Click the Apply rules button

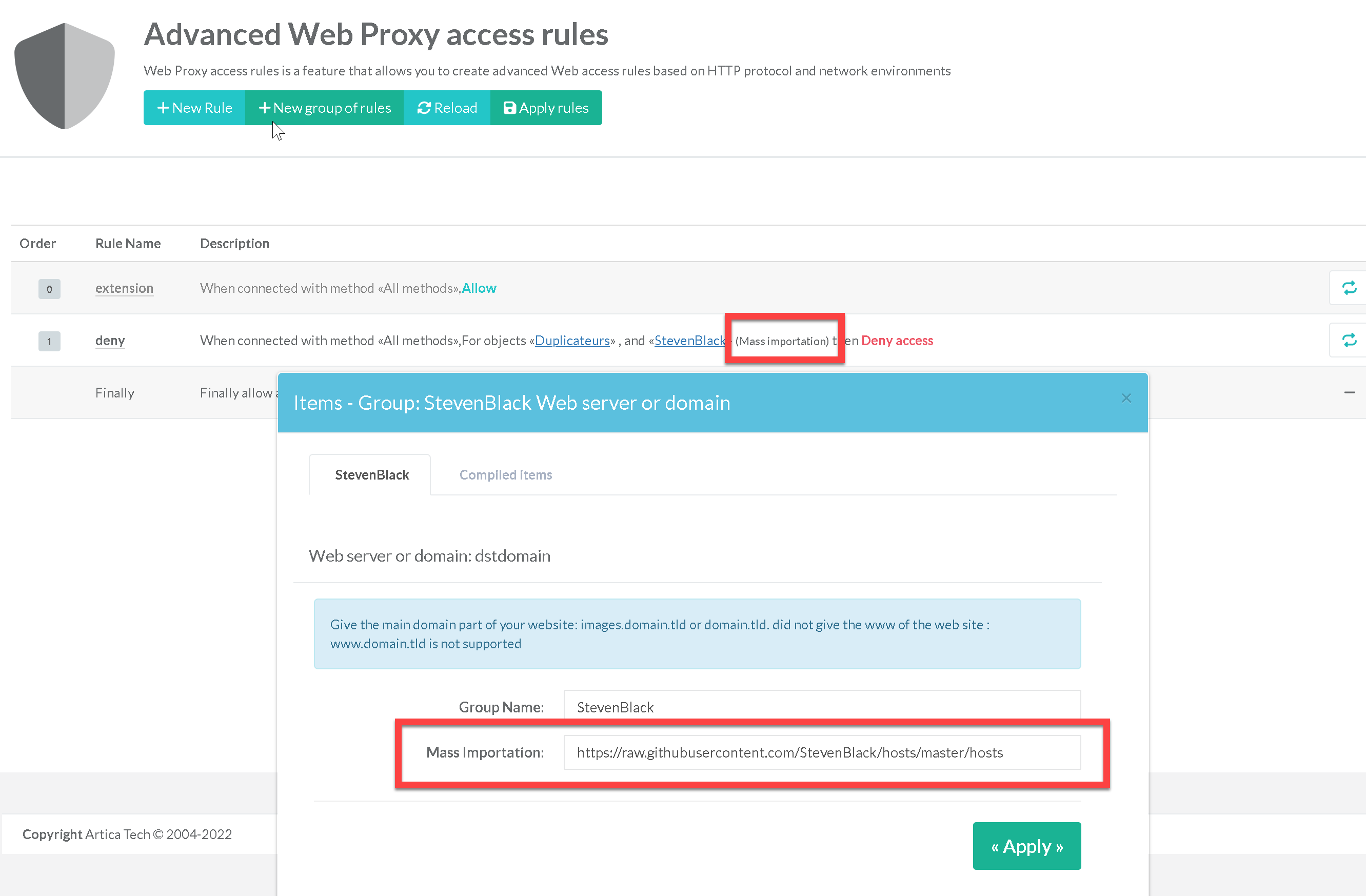tap(546, 108)
